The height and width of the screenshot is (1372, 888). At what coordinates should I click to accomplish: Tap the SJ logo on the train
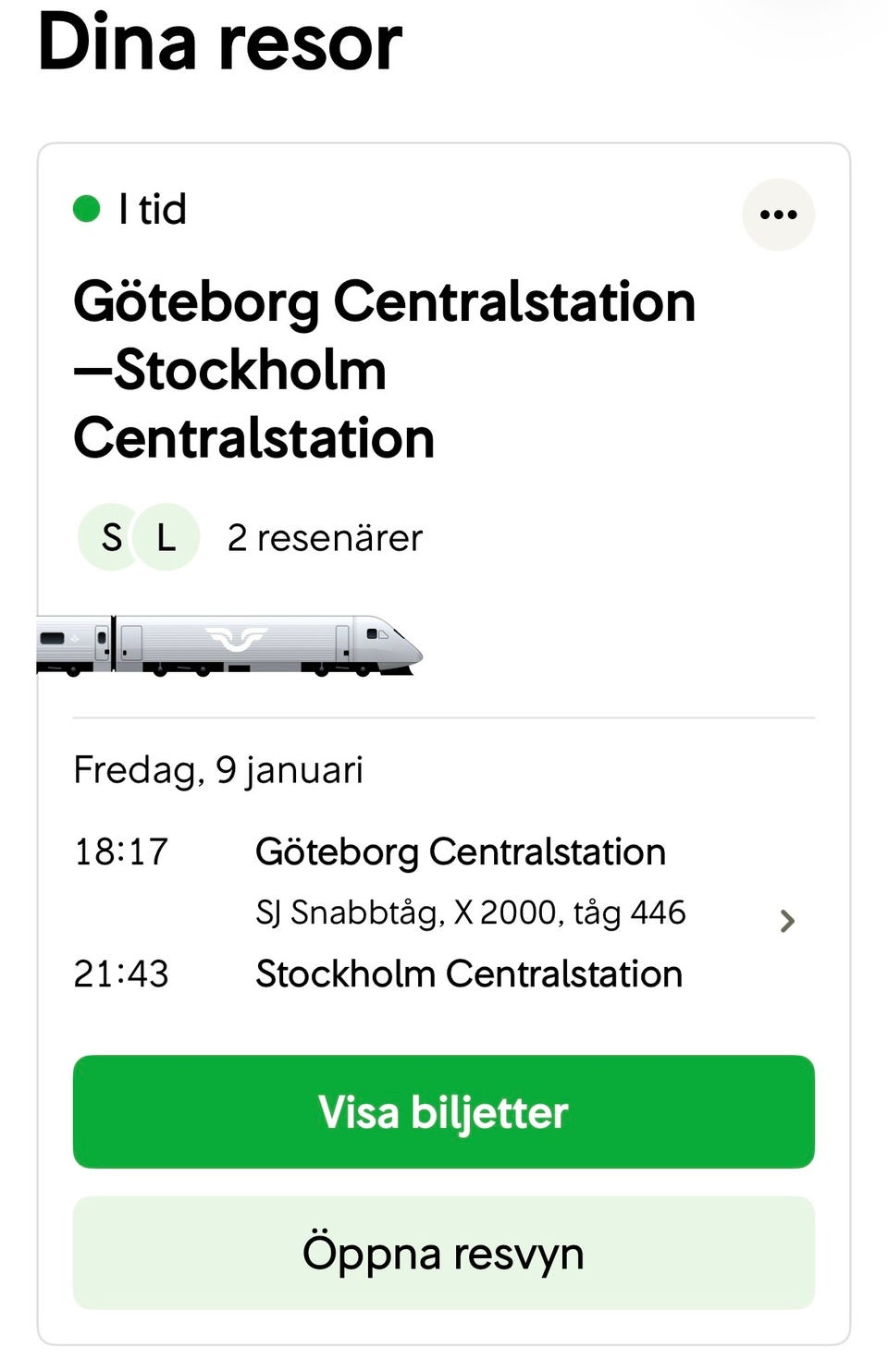236,639
